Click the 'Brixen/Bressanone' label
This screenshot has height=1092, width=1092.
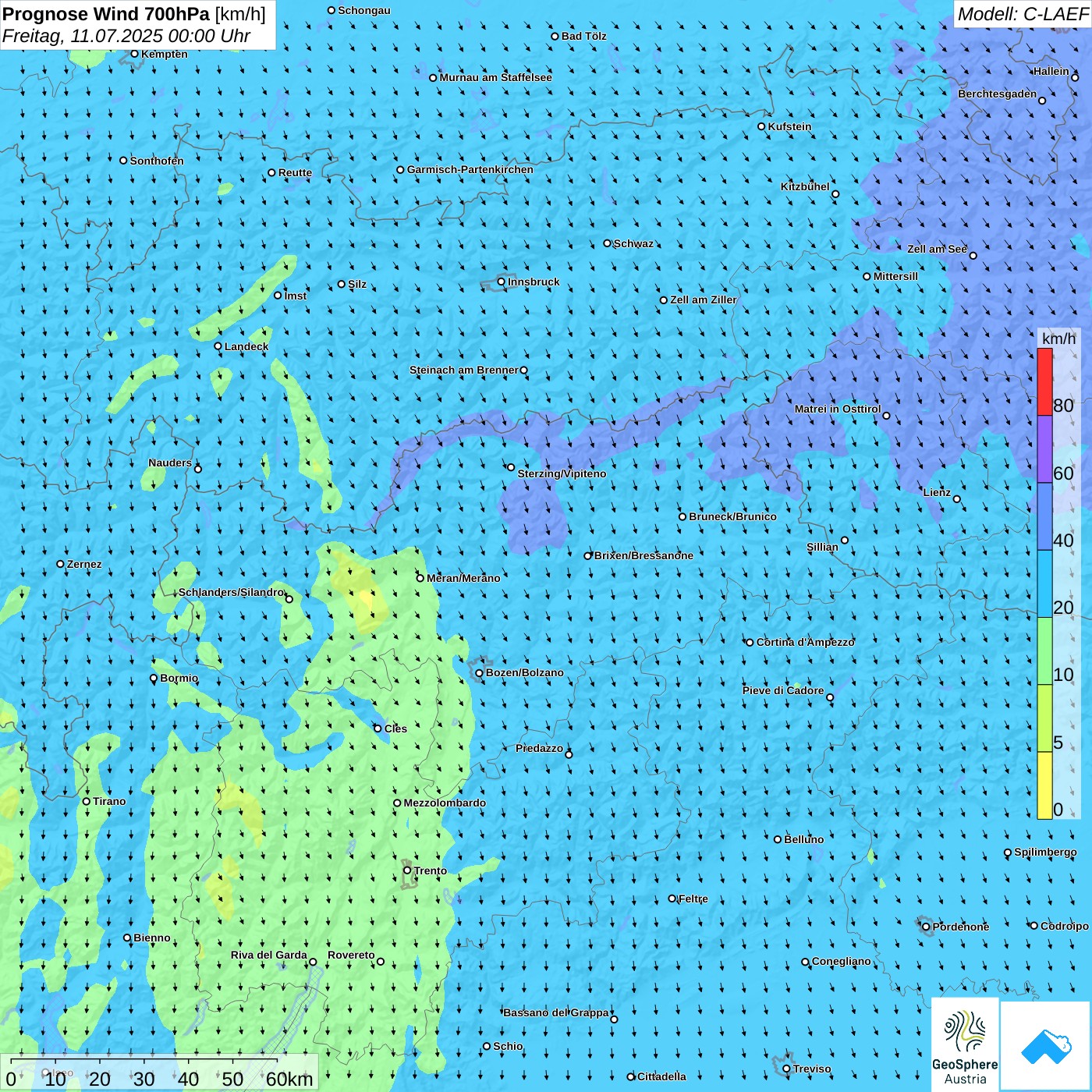pos(644,555)
